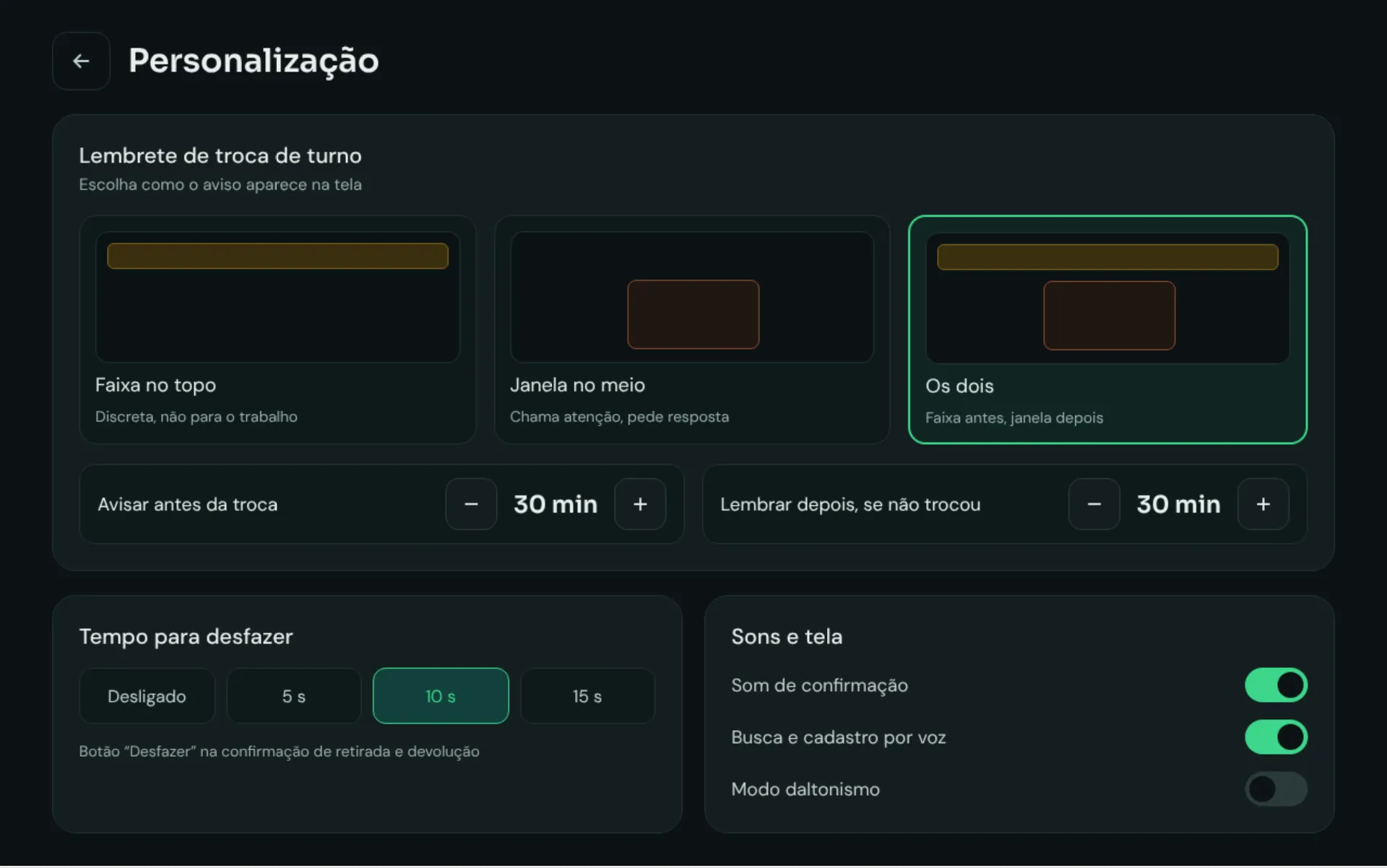
Task: Click the 'Botão "Desfazer" na confirmação' hint text
Action: (279, 752)
